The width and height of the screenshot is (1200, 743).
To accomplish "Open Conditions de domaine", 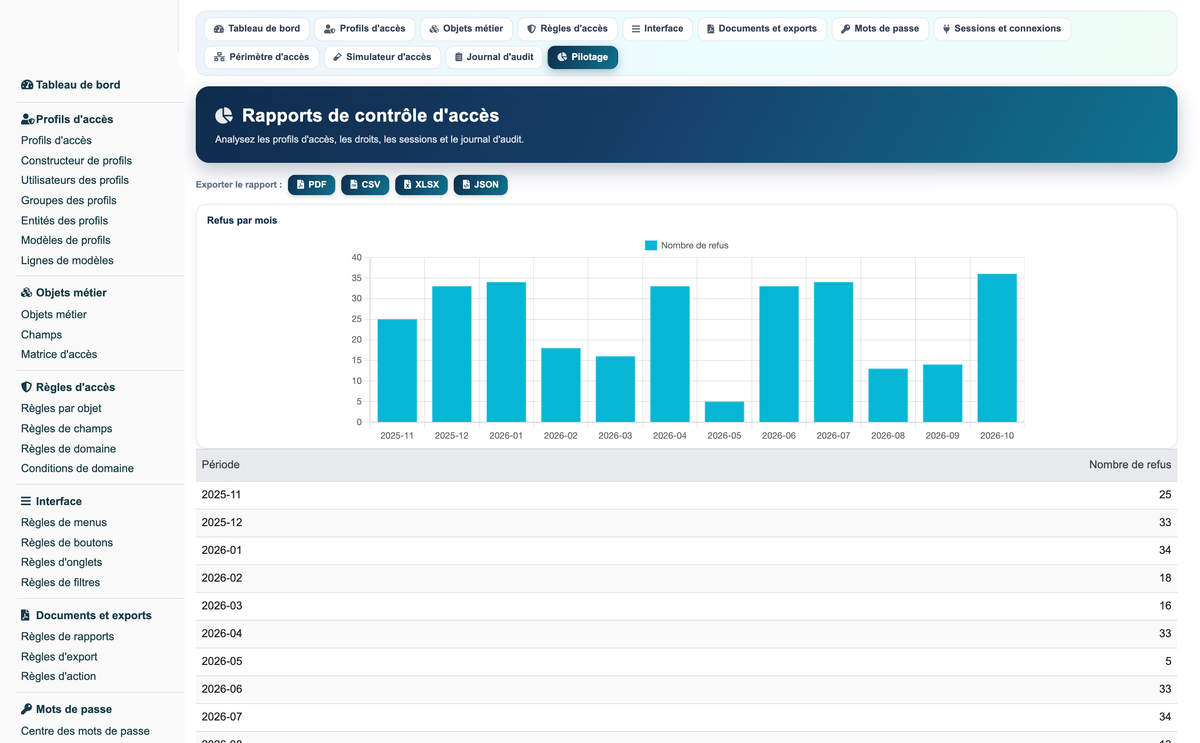I will 77,469.
